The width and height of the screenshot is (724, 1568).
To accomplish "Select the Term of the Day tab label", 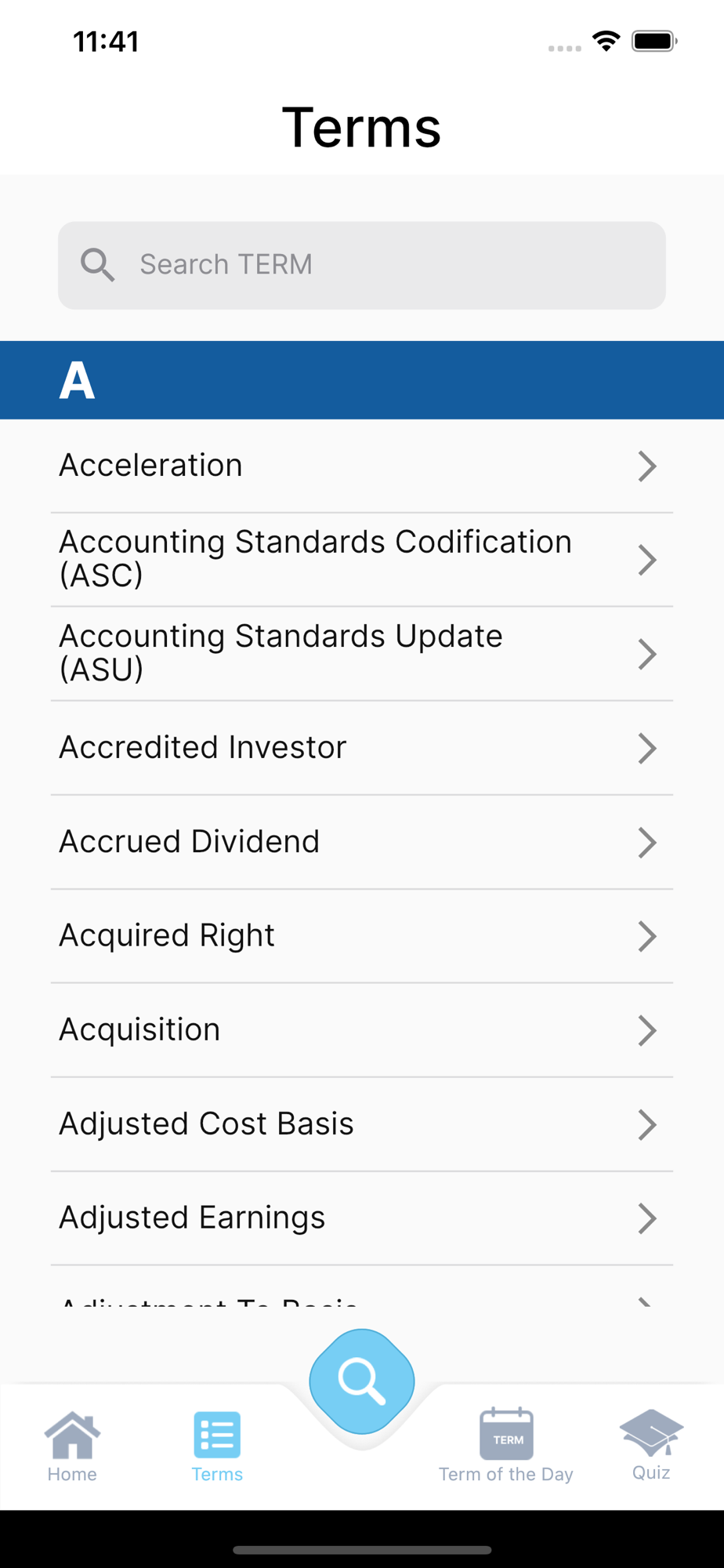I will click(506, 1474).
